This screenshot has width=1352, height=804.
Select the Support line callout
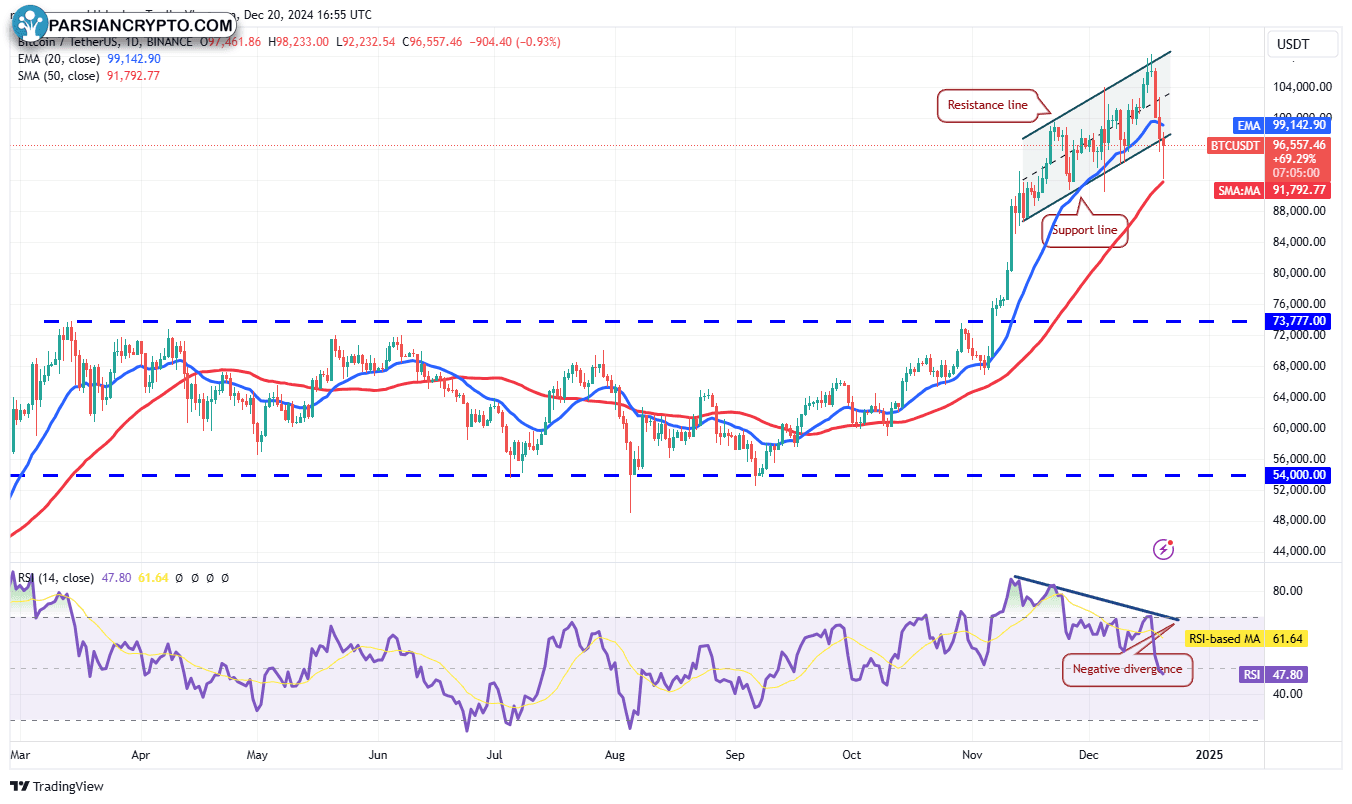point(1085,230)
